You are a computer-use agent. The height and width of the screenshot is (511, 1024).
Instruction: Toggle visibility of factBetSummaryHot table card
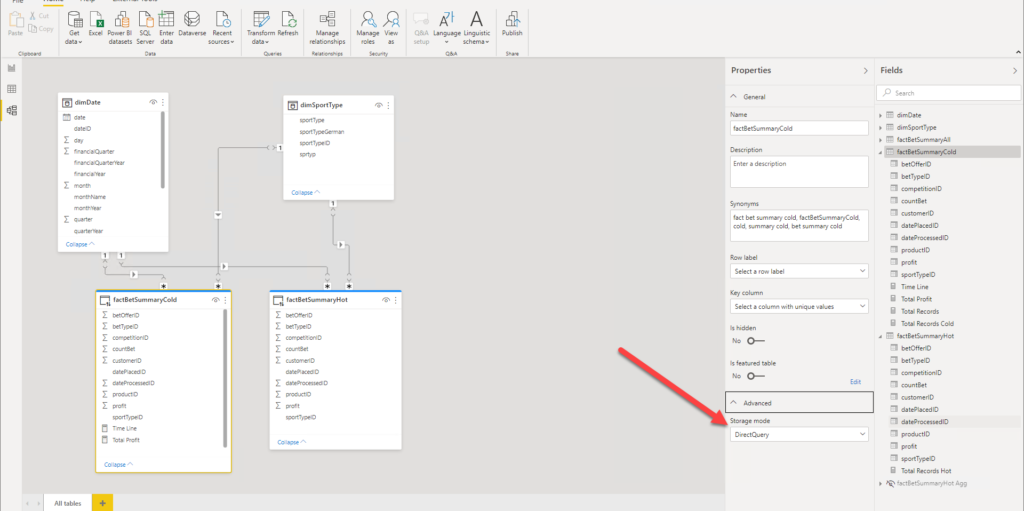[386, 300]
